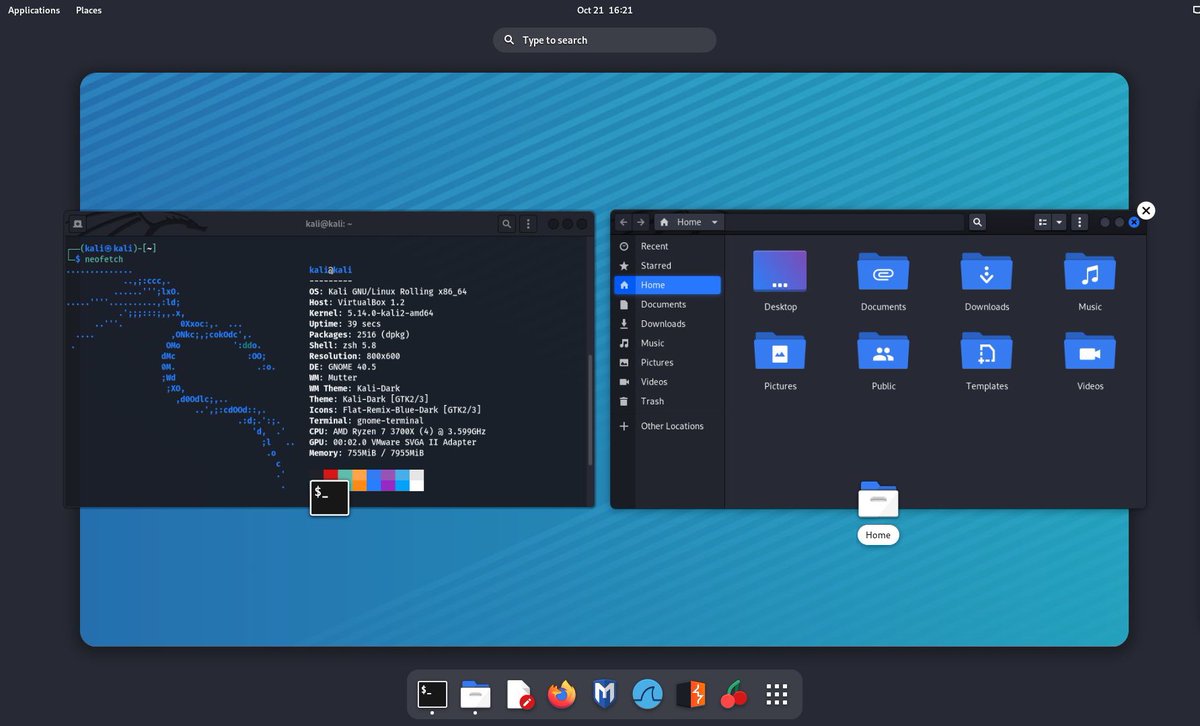Open Trash in the Files sidebar

click(668, 401)
